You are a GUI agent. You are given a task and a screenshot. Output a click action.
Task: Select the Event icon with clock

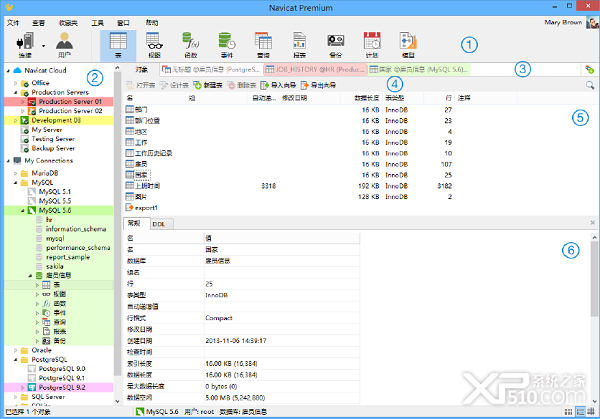click(x=227, y=45)
